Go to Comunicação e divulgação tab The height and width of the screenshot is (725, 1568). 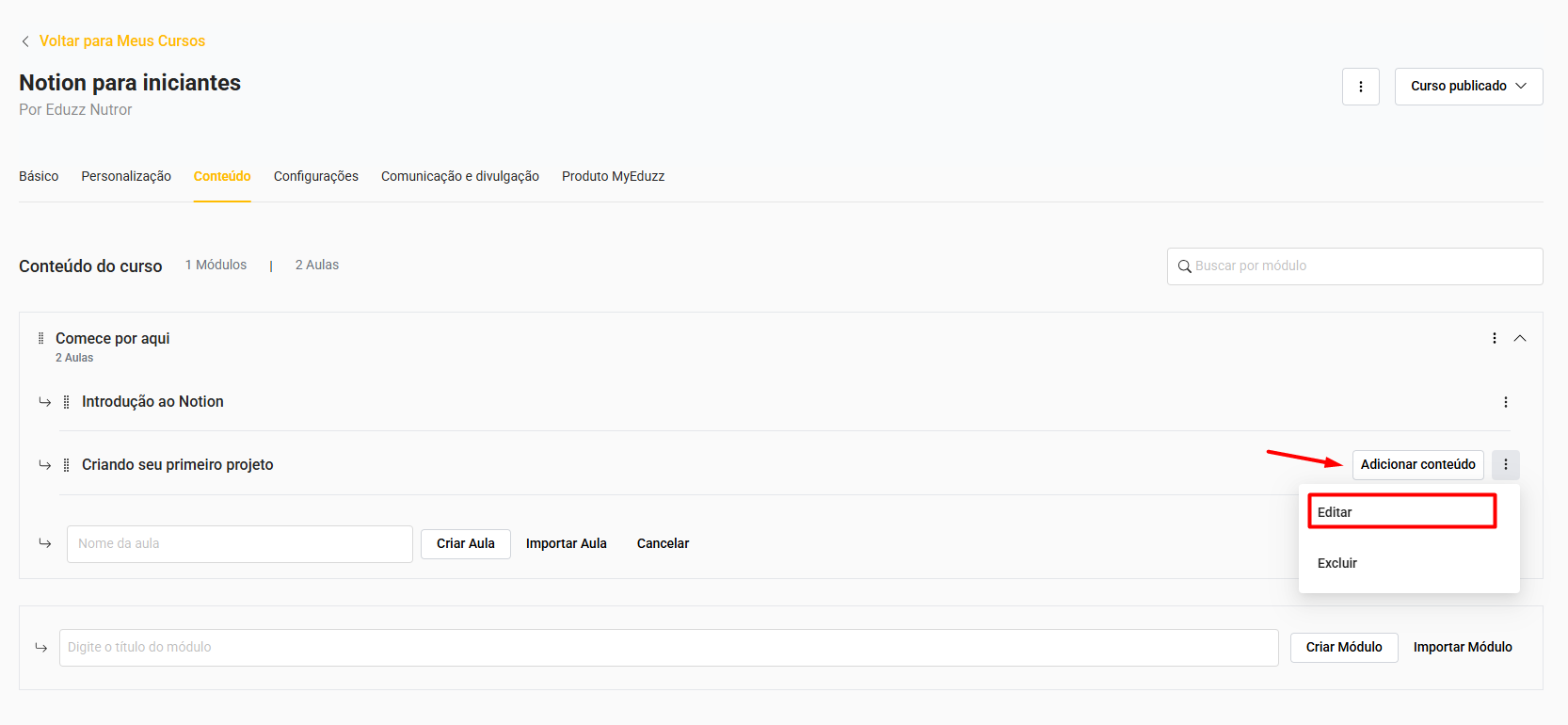click(x=460, y=176)
